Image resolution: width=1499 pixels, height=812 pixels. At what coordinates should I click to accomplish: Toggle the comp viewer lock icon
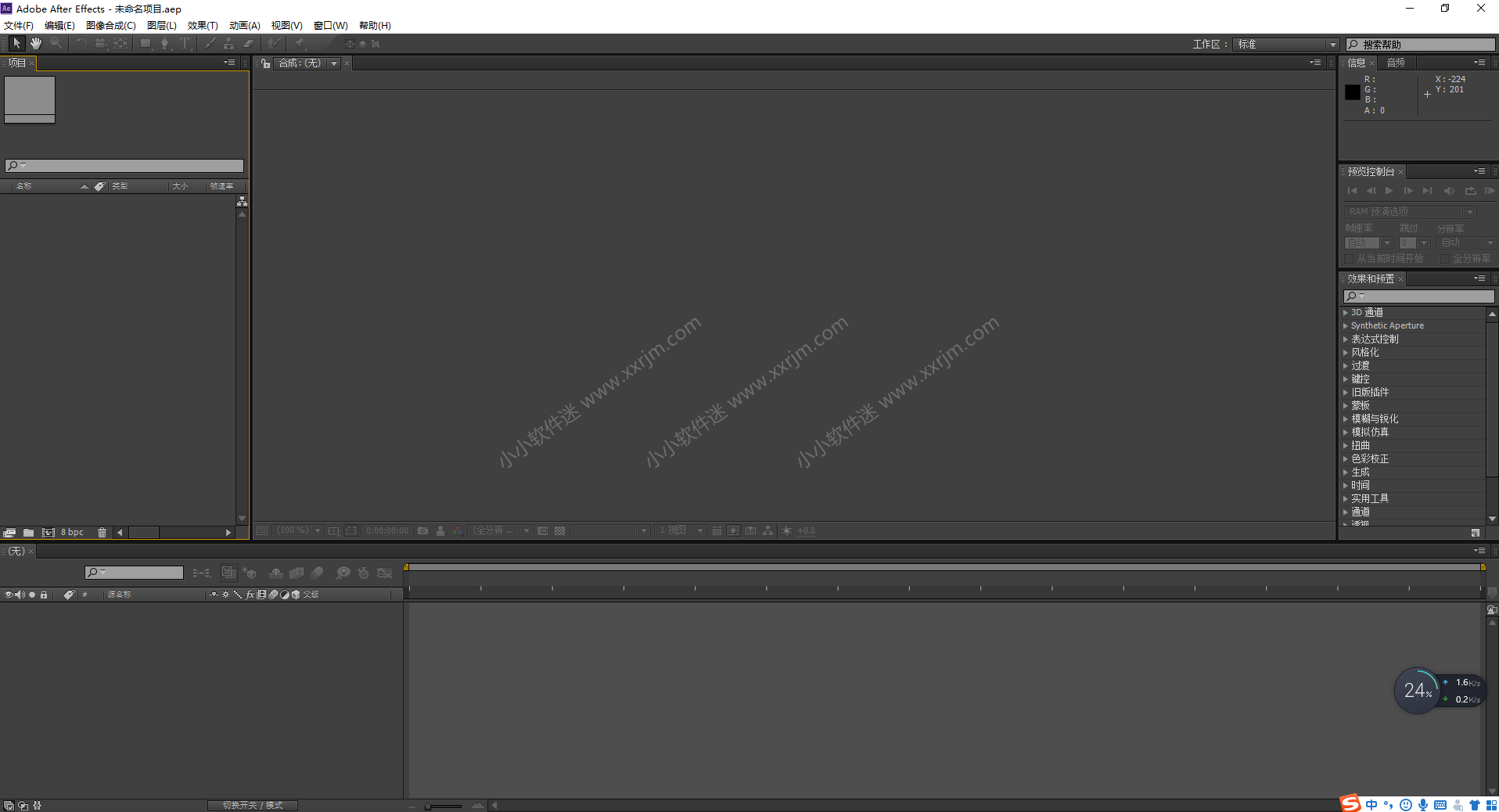(266, 63)
